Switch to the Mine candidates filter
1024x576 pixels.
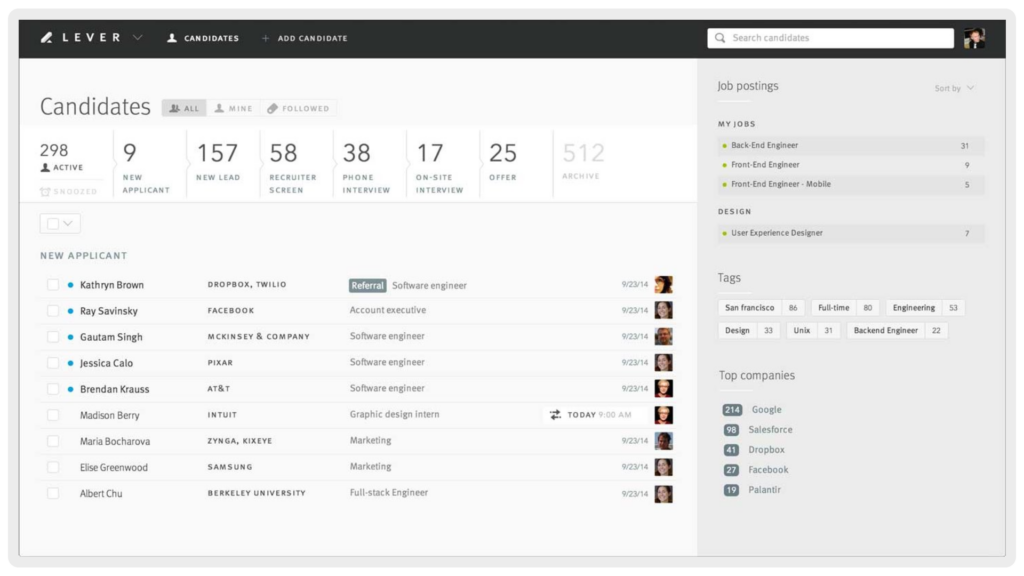click(x=234, y=108)
